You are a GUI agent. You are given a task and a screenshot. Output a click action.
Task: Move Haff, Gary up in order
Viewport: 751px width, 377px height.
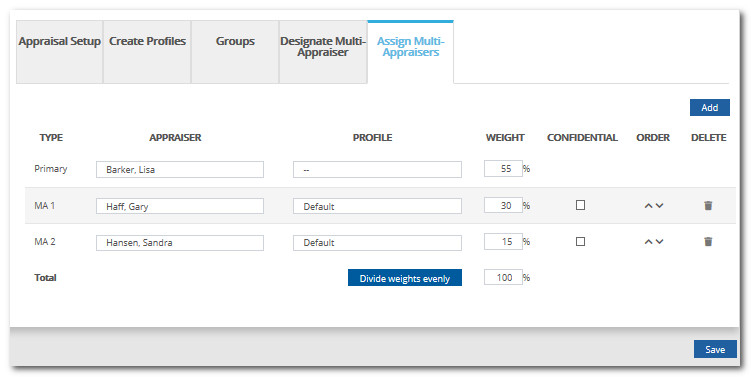[648, 206]
